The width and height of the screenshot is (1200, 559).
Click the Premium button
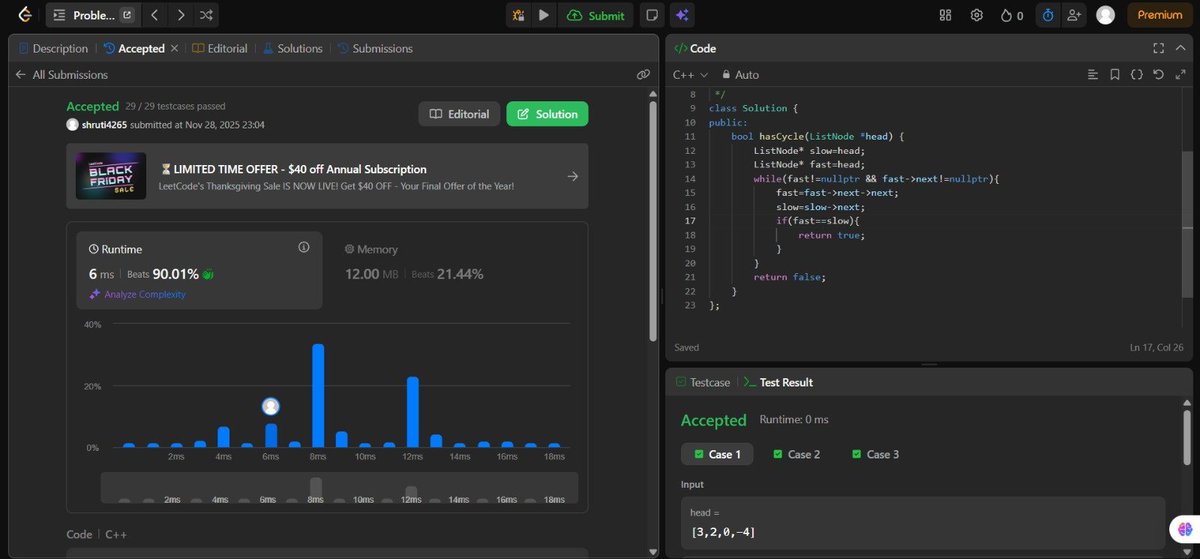point(1159,15)
